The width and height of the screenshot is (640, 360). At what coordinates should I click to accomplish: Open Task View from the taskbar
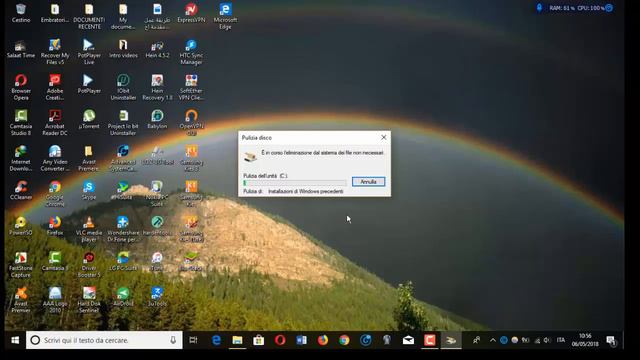tap(193, 340)
